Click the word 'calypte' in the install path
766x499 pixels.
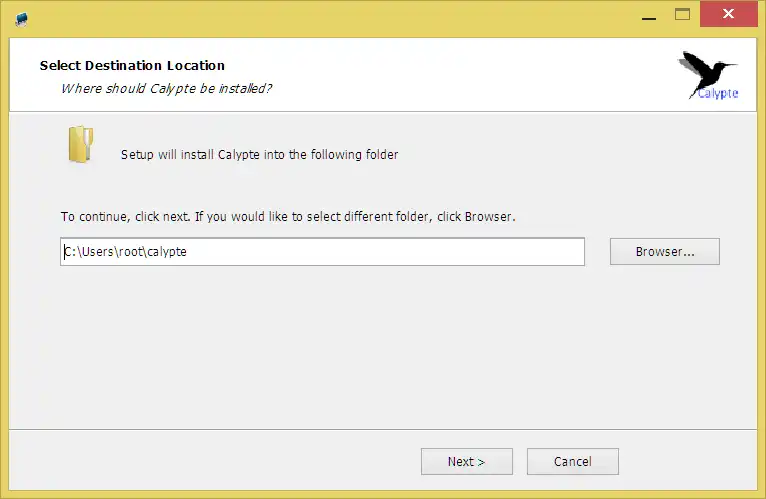tap(168, 252)
